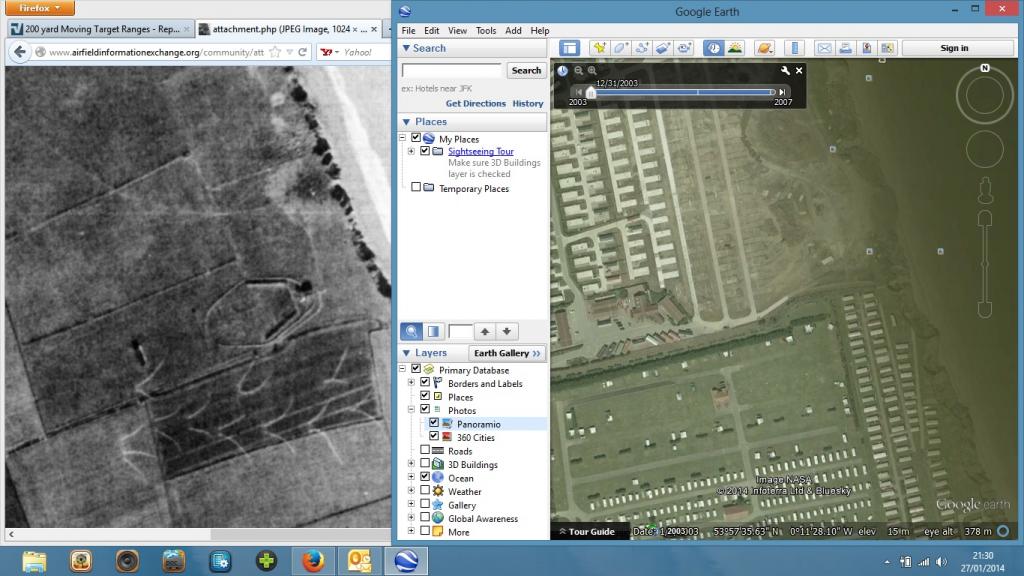
Task: Collapse the My Places tree node
Action: click(402, 138)
